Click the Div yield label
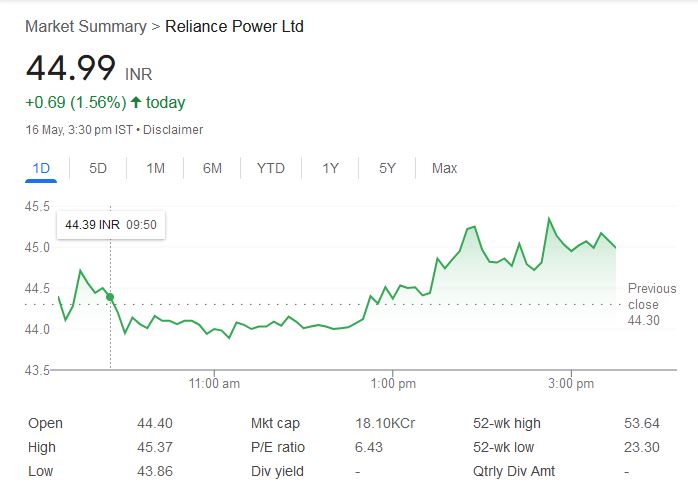Viewport: 698px width, 502px height. [277, 471]
